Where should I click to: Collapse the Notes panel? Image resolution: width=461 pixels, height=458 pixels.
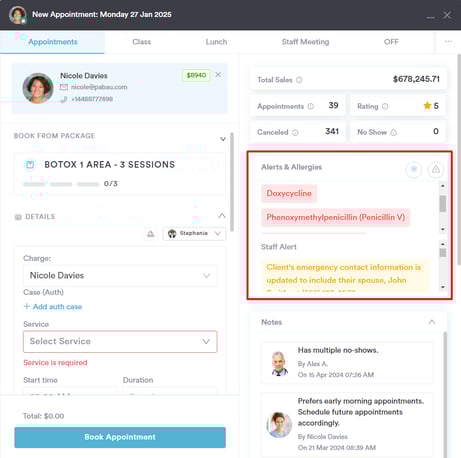[432, 322]
